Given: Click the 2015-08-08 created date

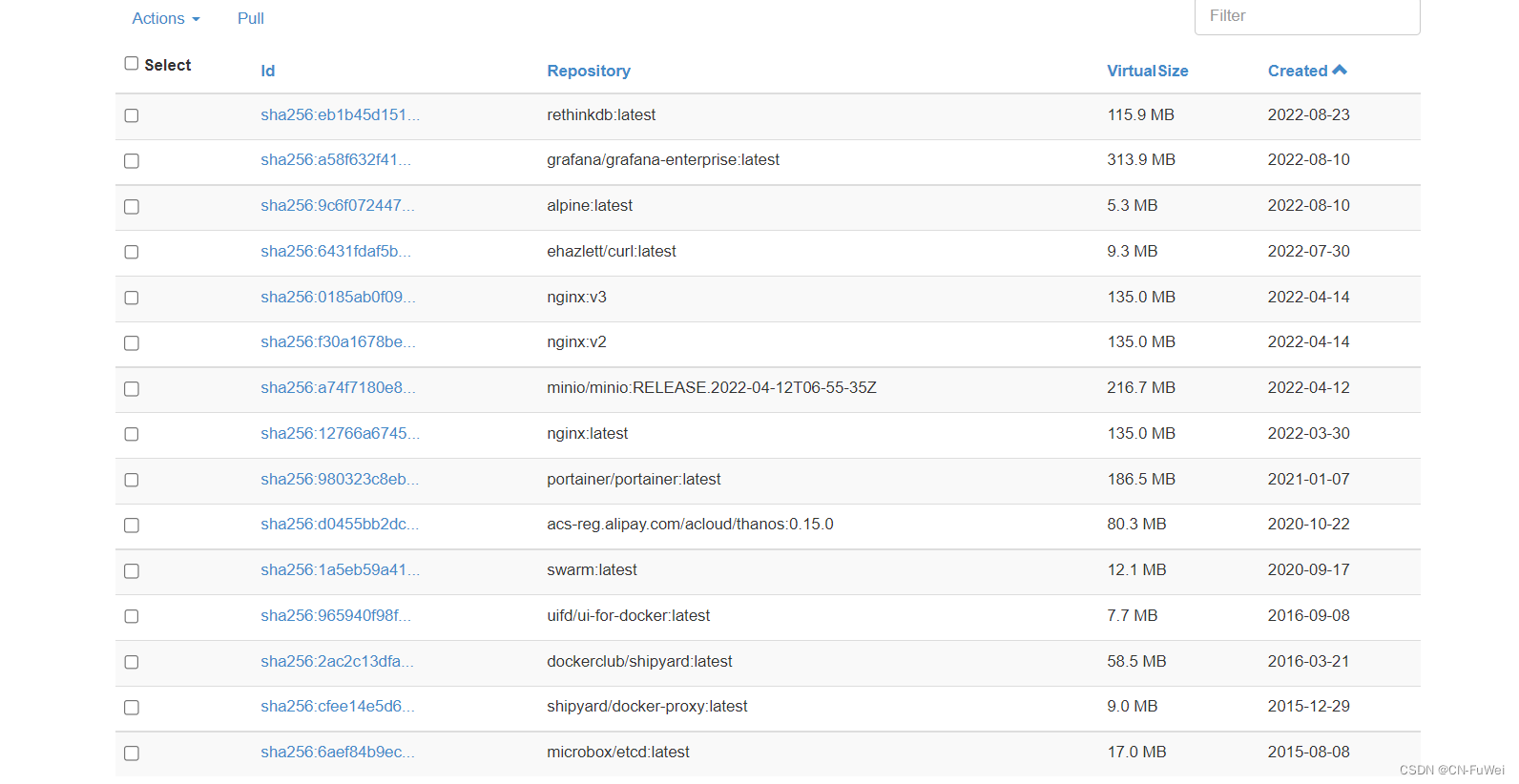Looking at the screenshot, I should coord(1309,752).
